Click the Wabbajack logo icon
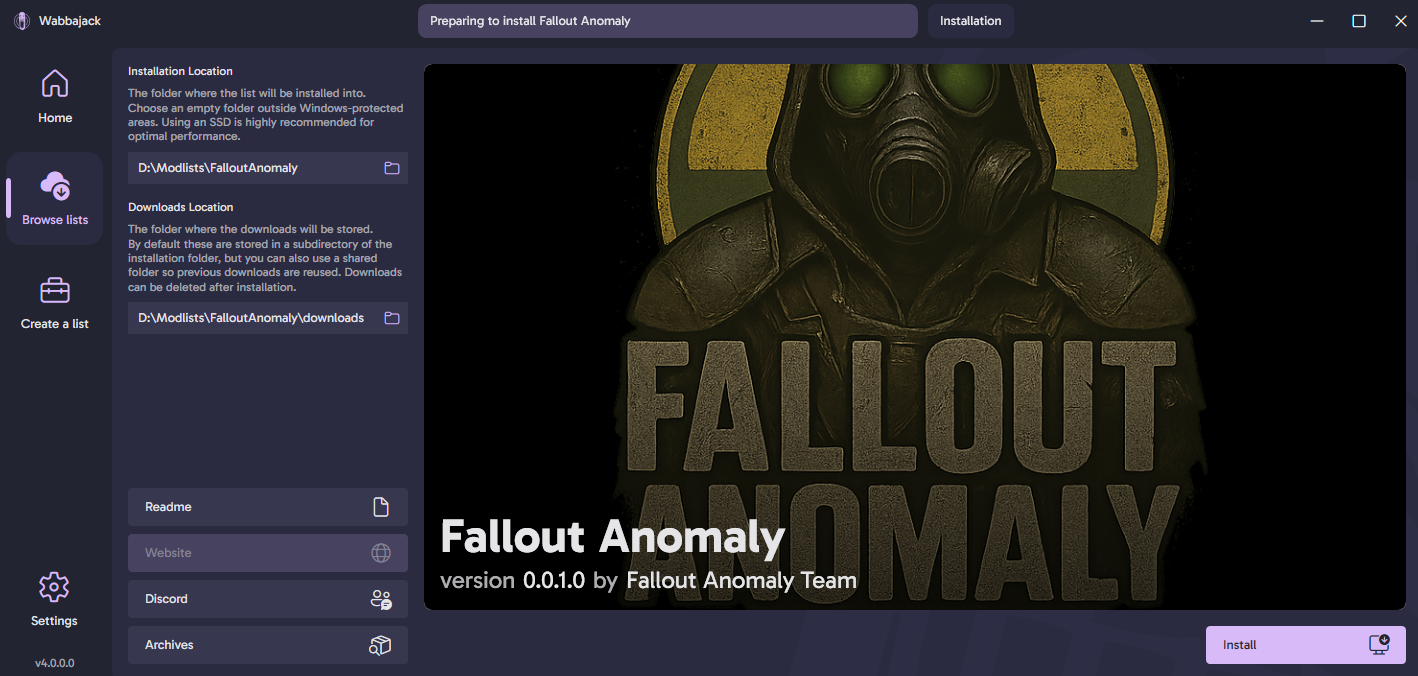The height and width of the screenshot is (676, 1418). (22, 21)
